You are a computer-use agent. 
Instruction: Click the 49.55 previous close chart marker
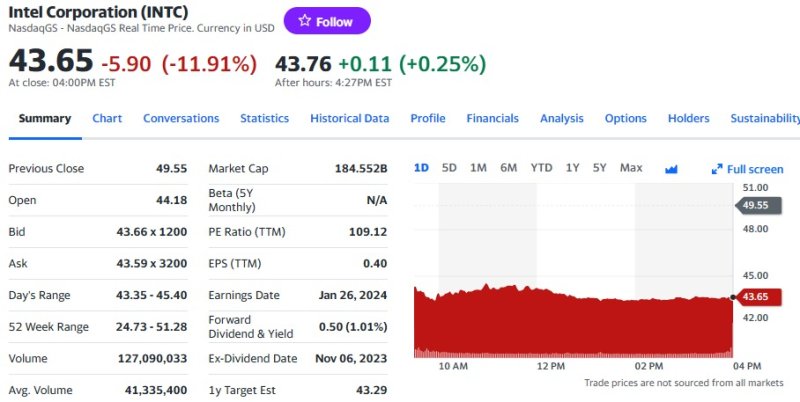[x=755, y=206]
